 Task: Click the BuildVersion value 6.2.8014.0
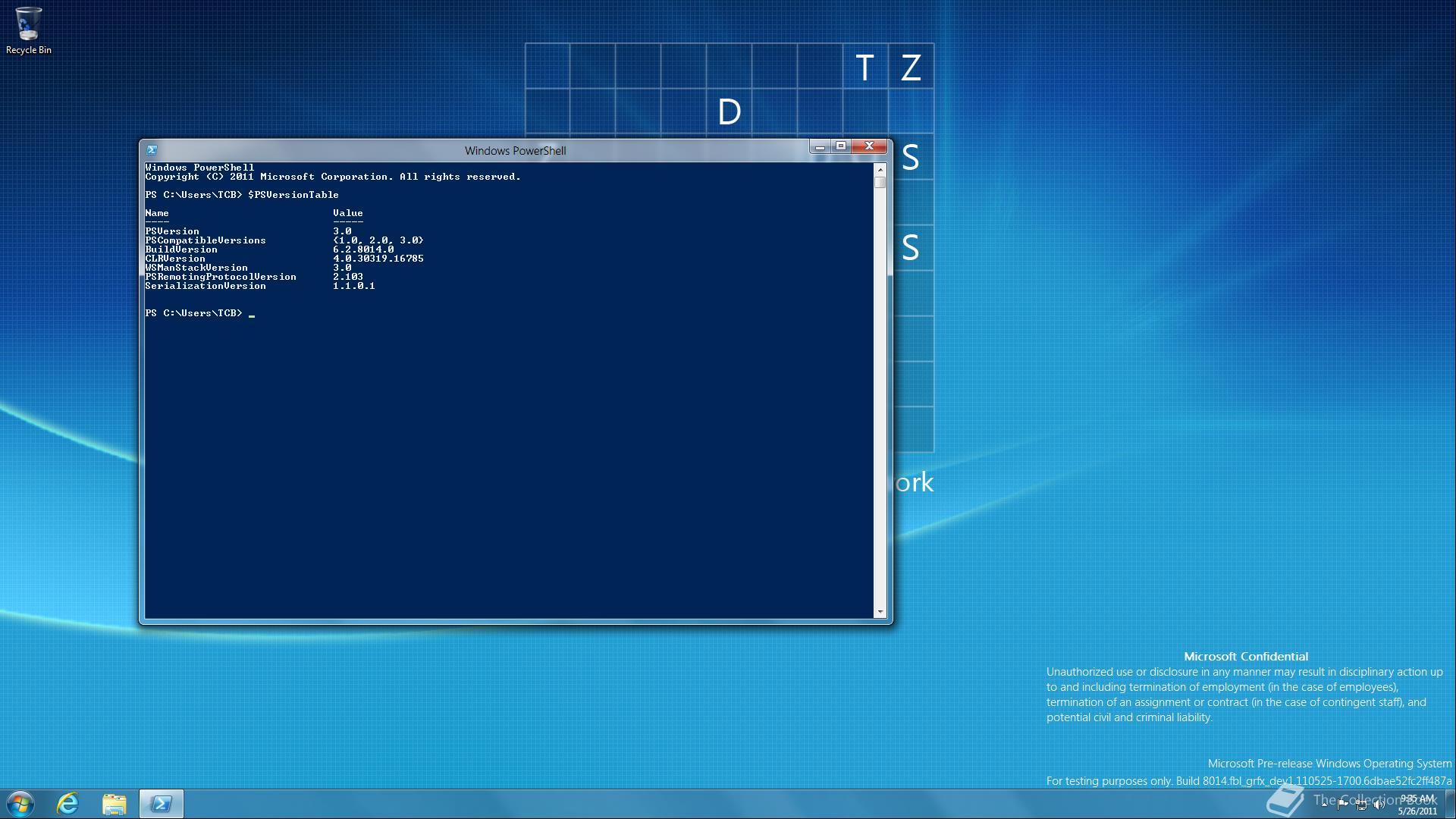point(363,249)
